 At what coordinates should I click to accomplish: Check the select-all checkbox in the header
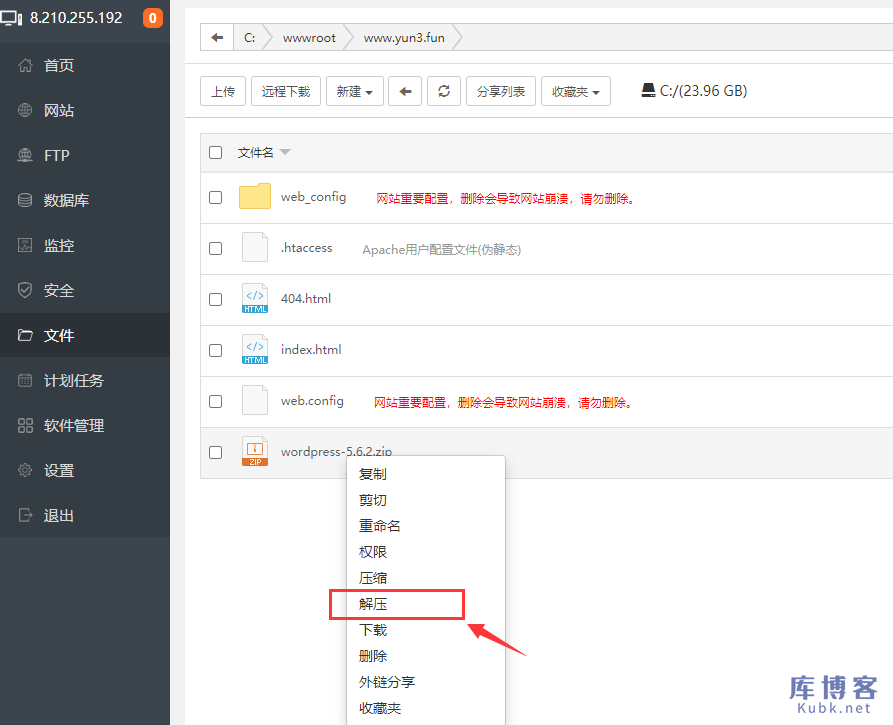215,151
